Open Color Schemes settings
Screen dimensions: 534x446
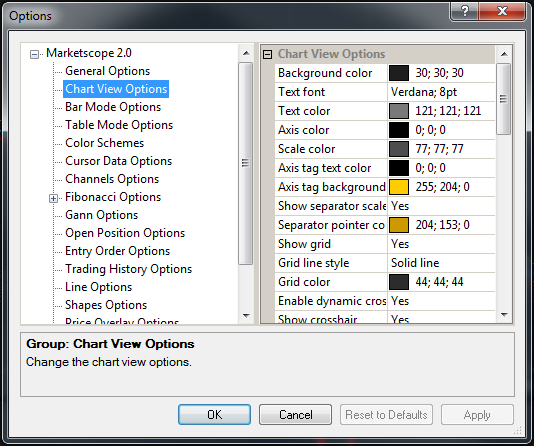coord(104,143)
